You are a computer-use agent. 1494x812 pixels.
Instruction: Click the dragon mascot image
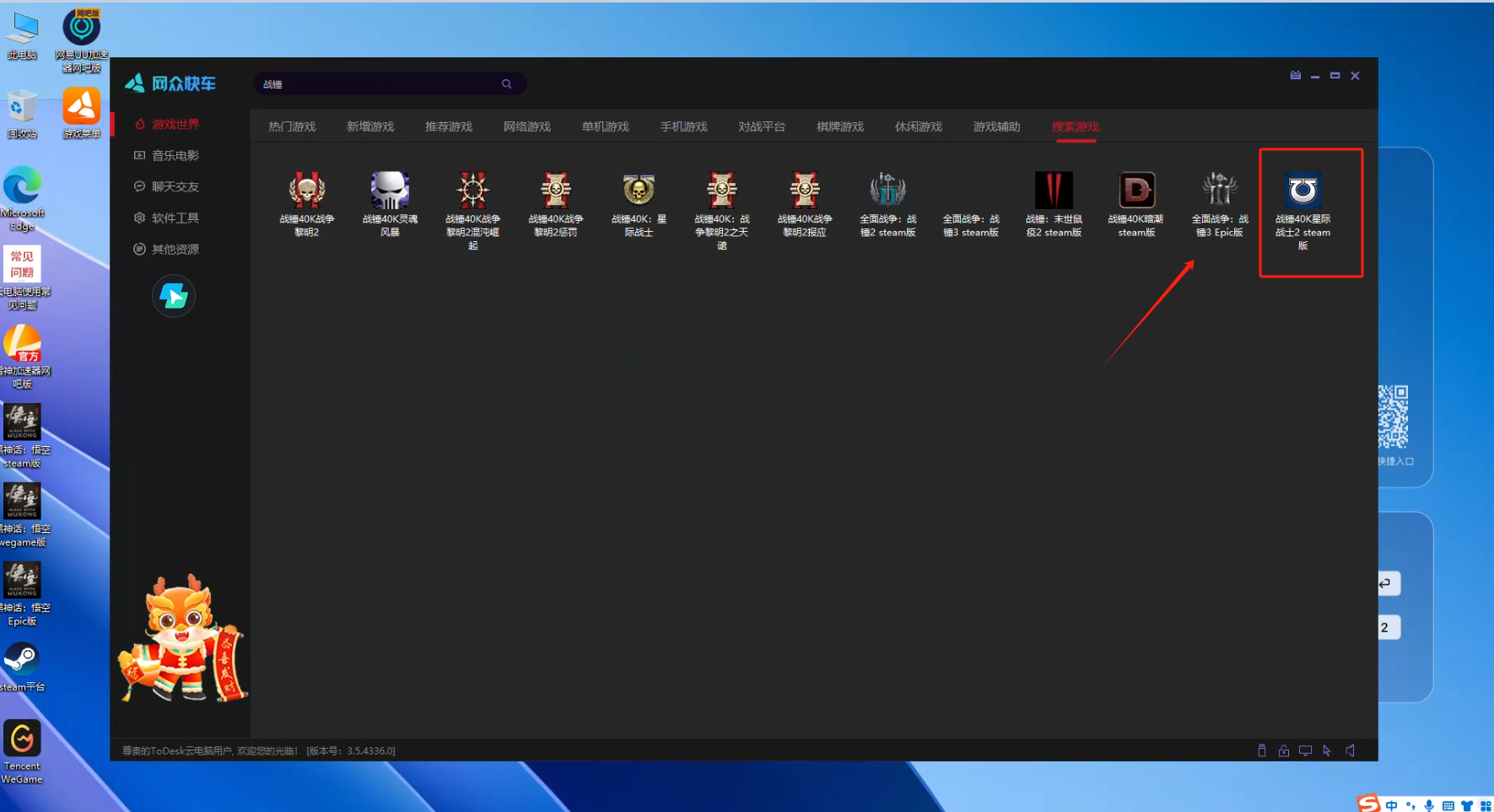coord(182,638)
